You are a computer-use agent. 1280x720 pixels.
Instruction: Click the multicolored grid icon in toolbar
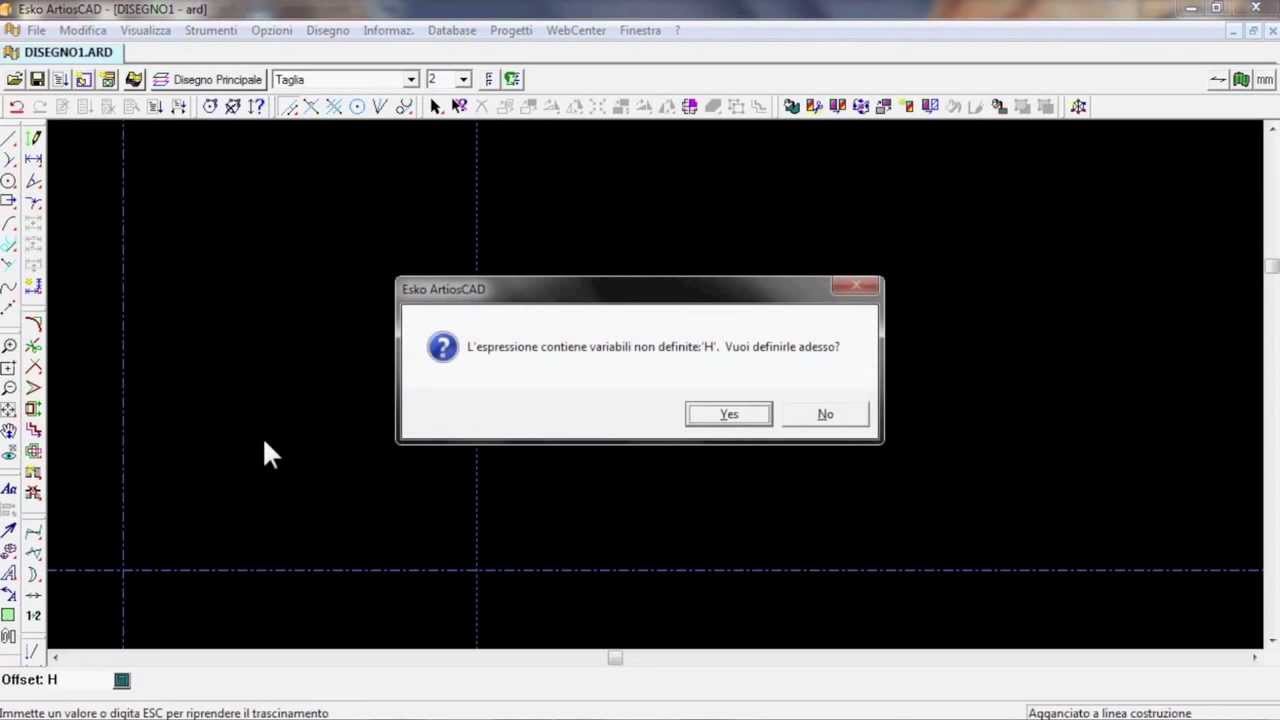pyautogui.click(x=690, y=107)
